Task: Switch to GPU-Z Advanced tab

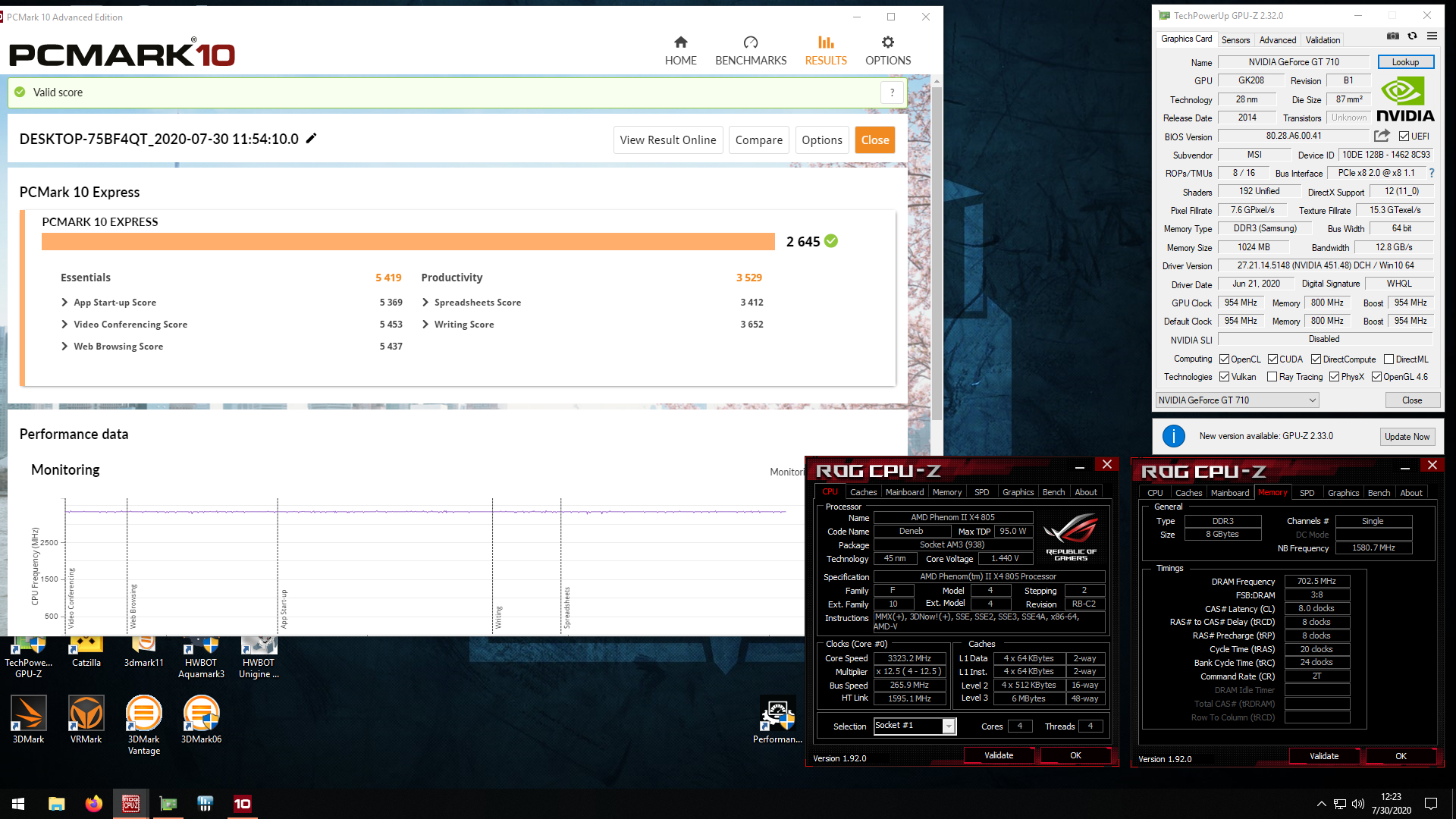Action: [x=1278, y=40]
